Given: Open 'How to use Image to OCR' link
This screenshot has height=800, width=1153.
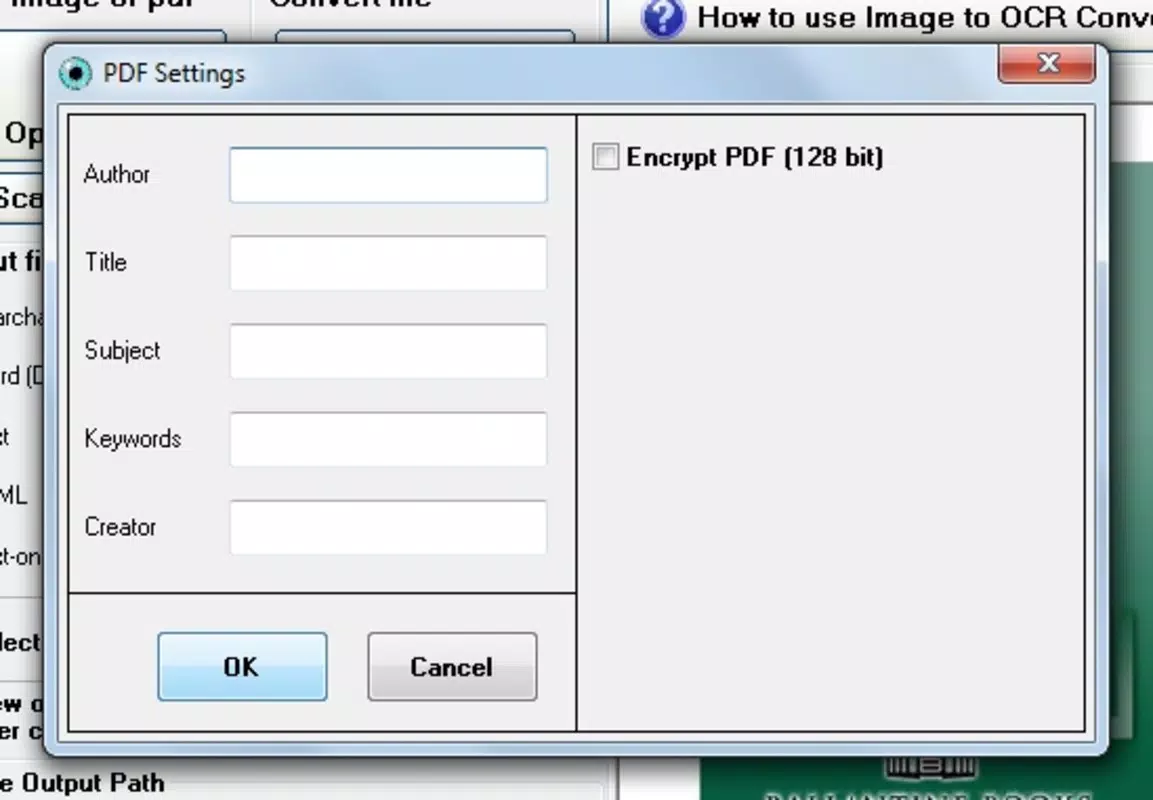Looking at the screenshot, I should pyautogui.click(x=924, y=18).
